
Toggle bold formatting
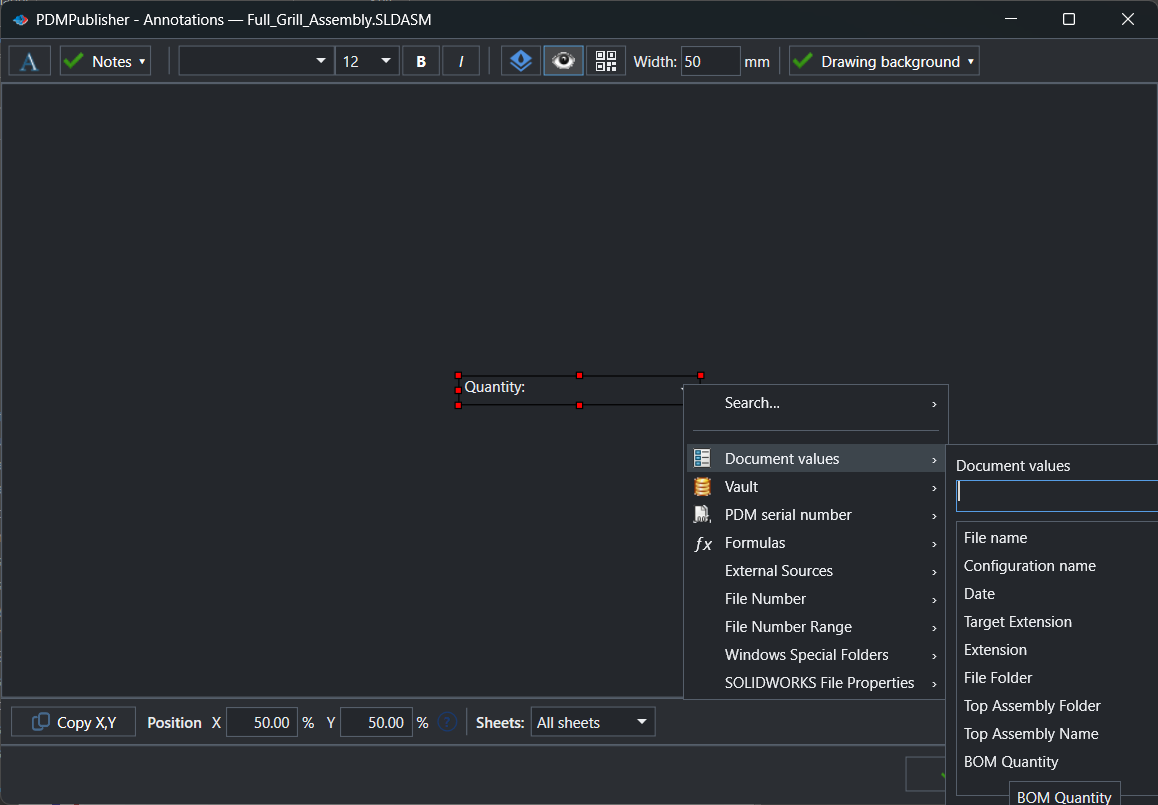click(421, 61)
